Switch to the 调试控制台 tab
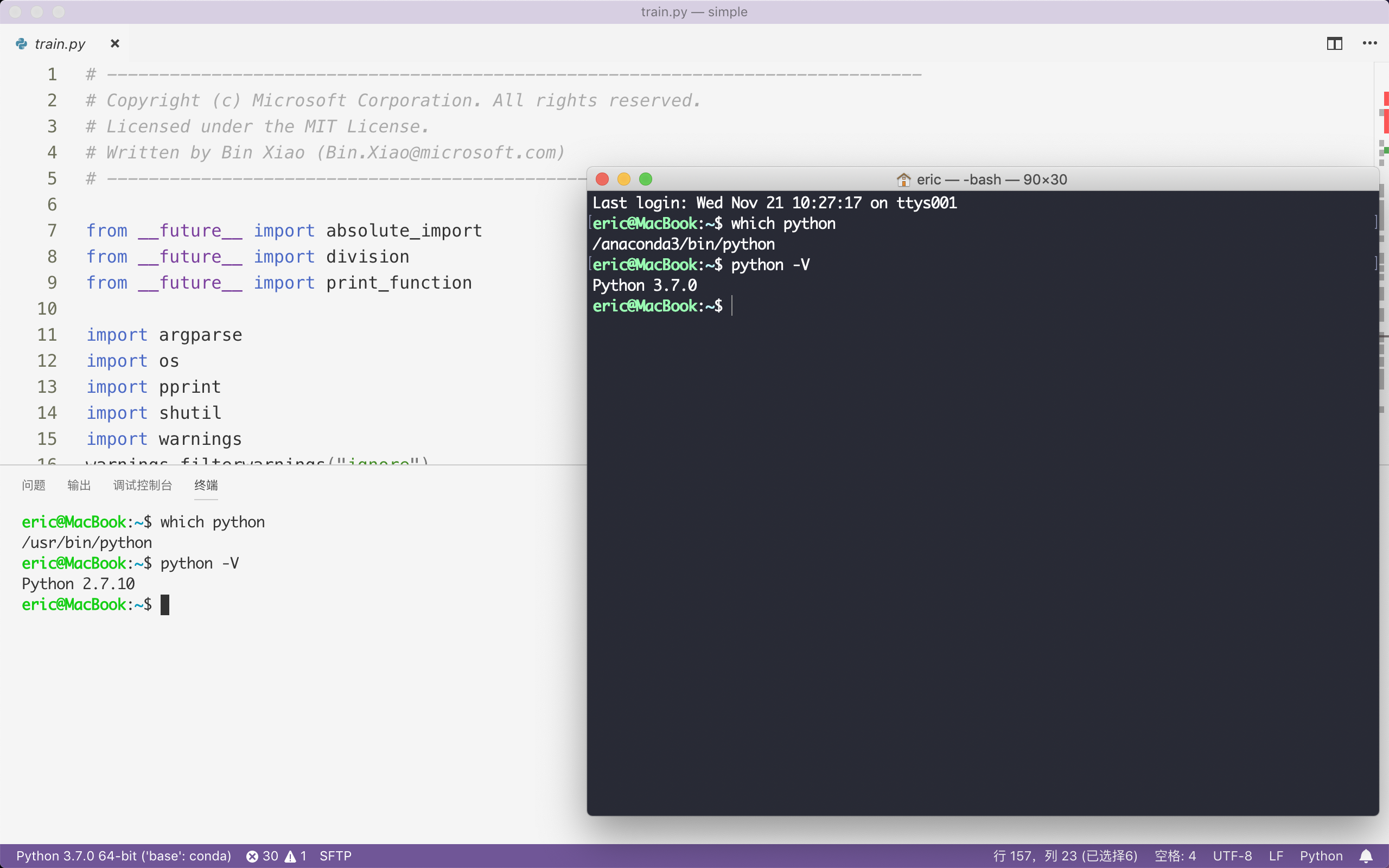 (142, 485)
